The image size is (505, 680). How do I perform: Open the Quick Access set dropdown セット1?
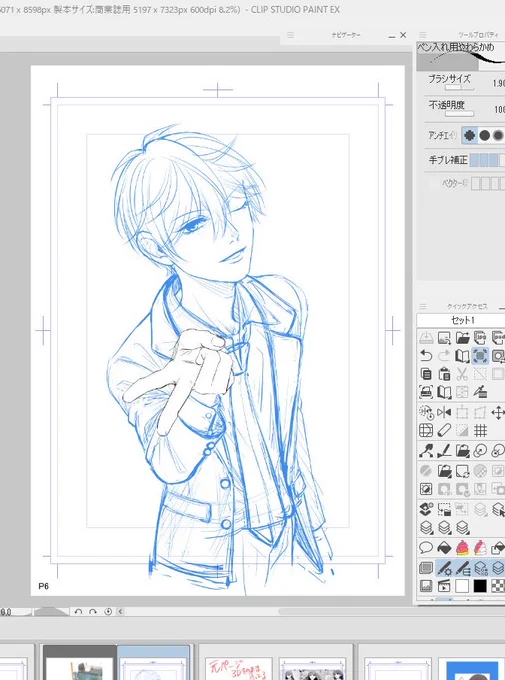pyautogui.click(x=461, y=320)
